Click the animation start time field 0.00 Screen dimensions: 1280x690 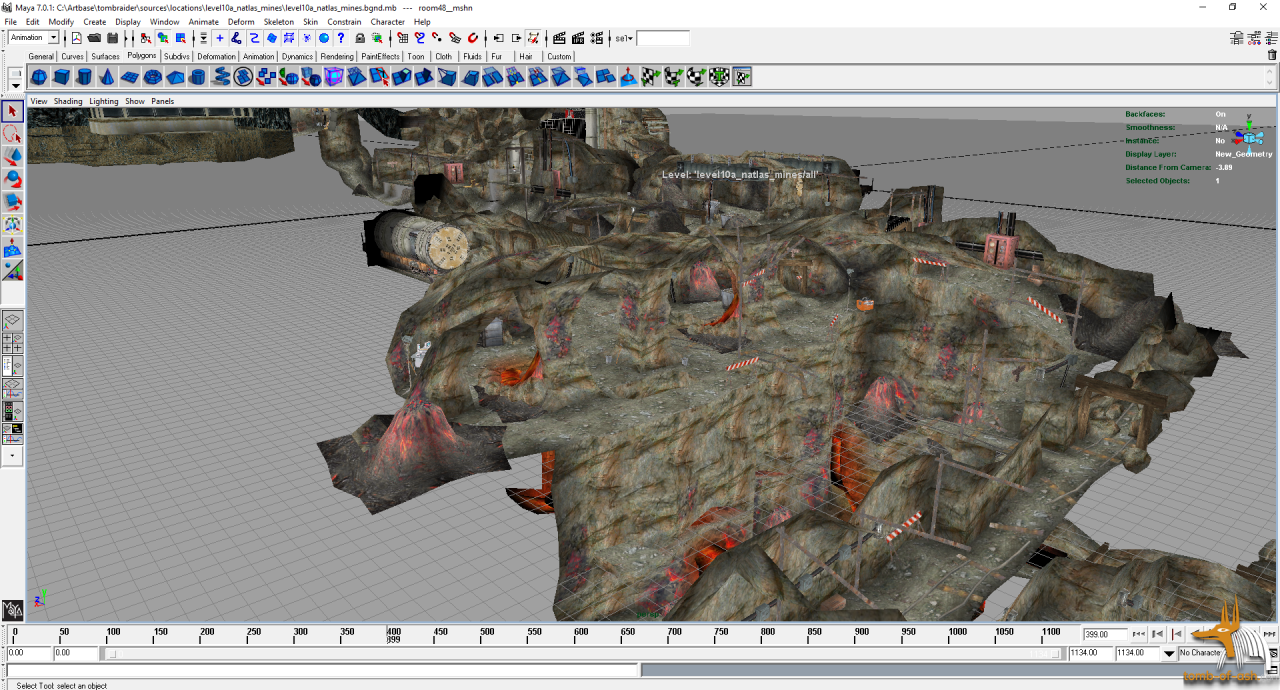coord(28,653)
